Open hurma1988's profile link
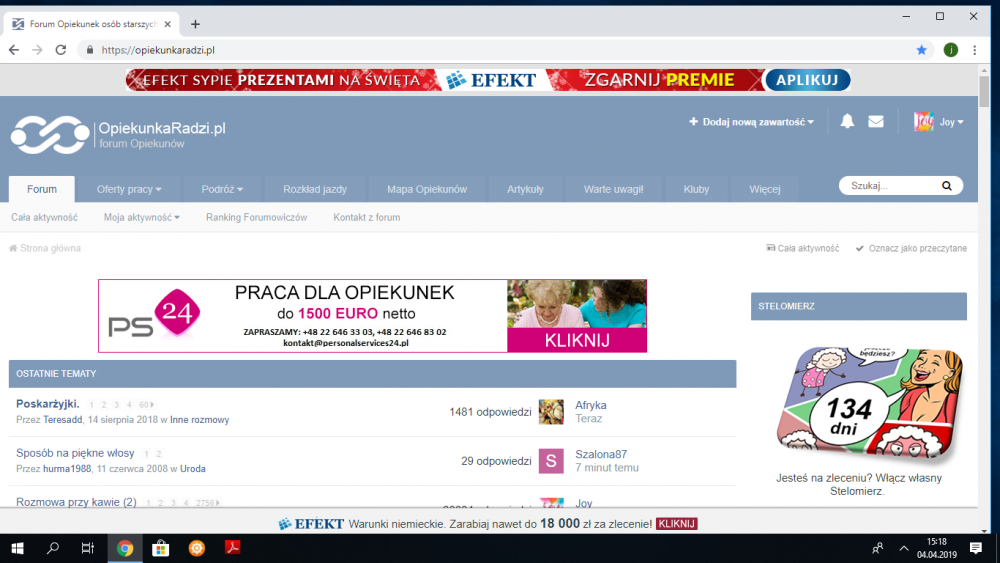 67,469
